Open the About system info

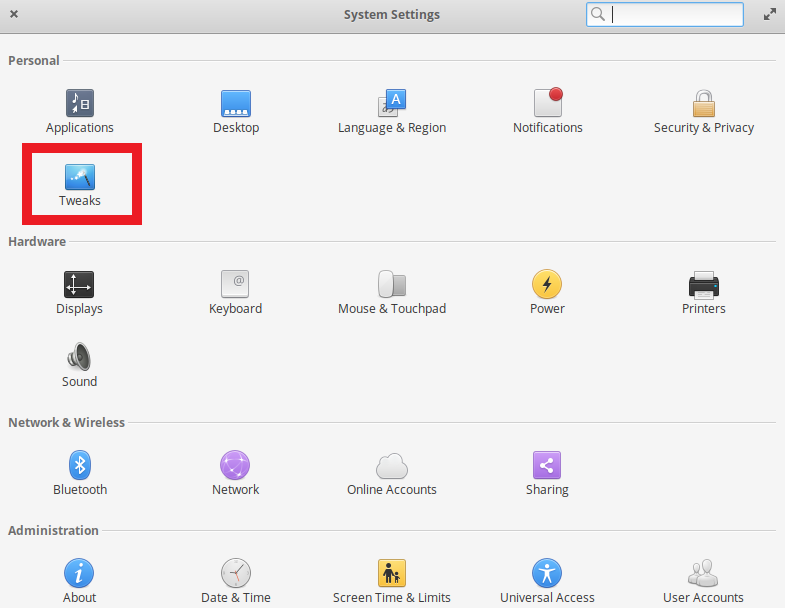pos(79,581)
